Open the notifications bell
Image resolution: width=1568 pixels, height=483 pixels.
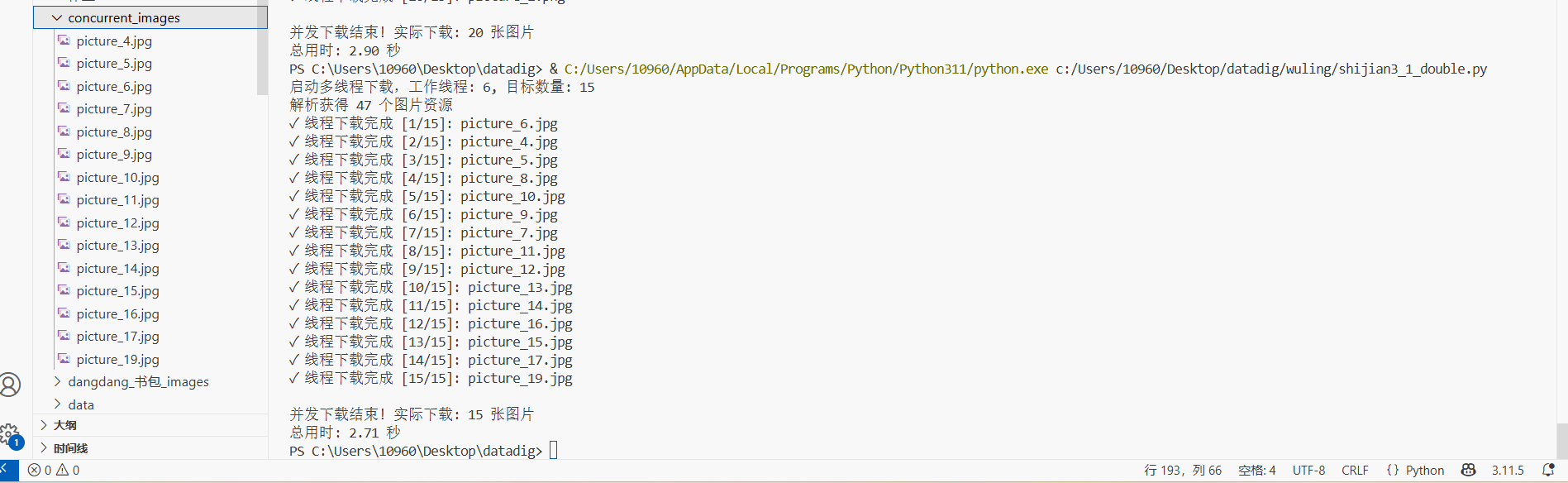pos(1548,470)
